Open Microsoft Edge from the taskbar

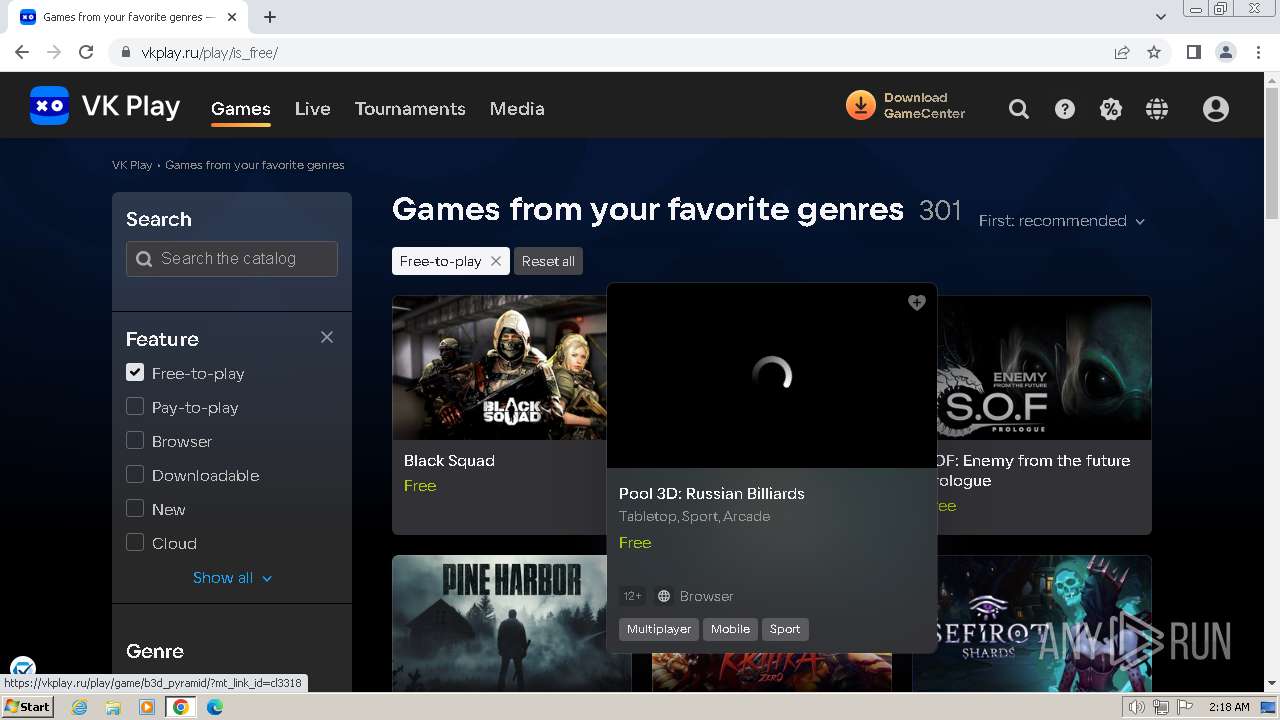pyautogui.click(x=215, y=707)
